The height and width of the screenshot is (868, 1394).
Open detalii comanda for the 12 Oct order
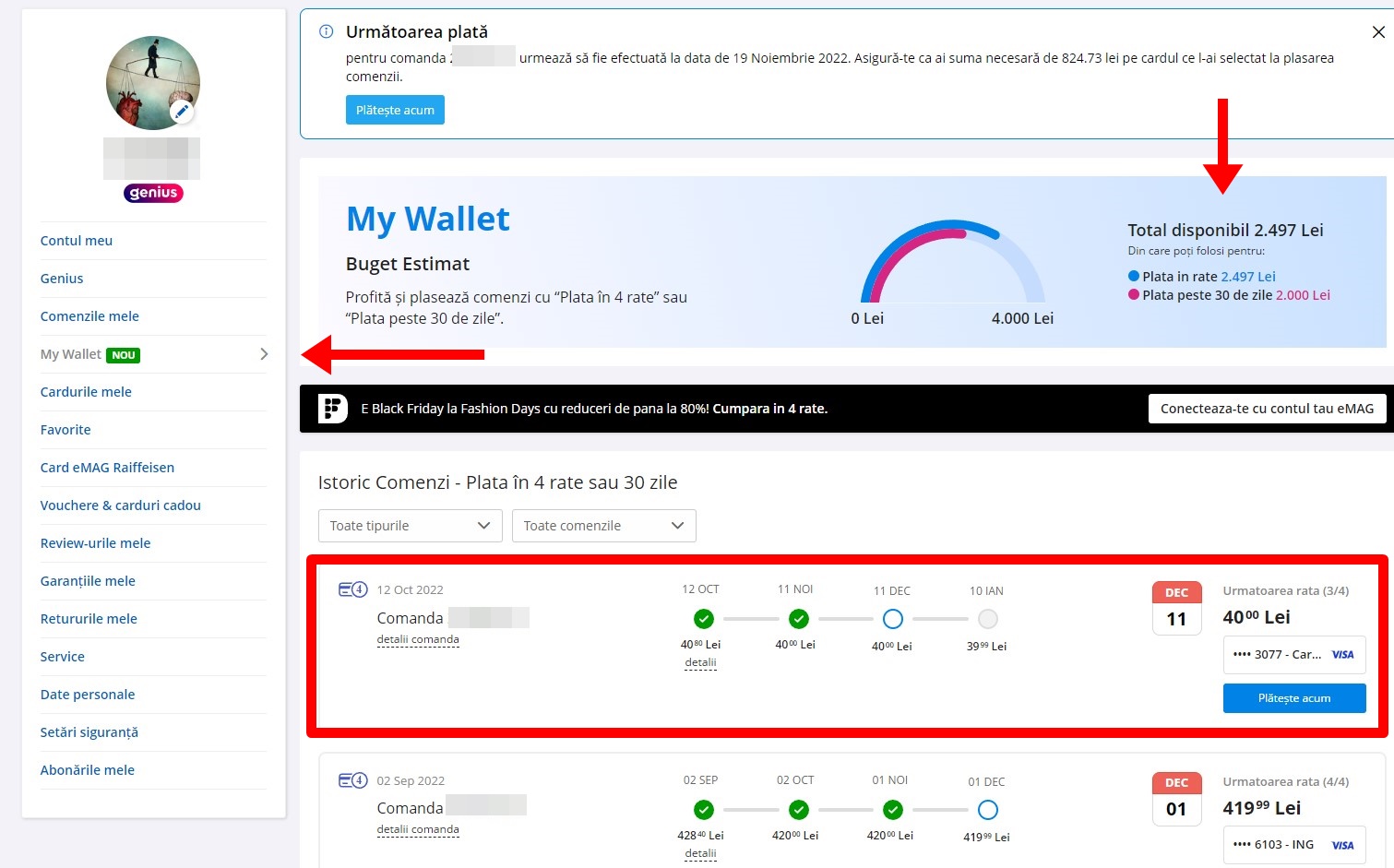pyautogui.click(x=418, y=638)
